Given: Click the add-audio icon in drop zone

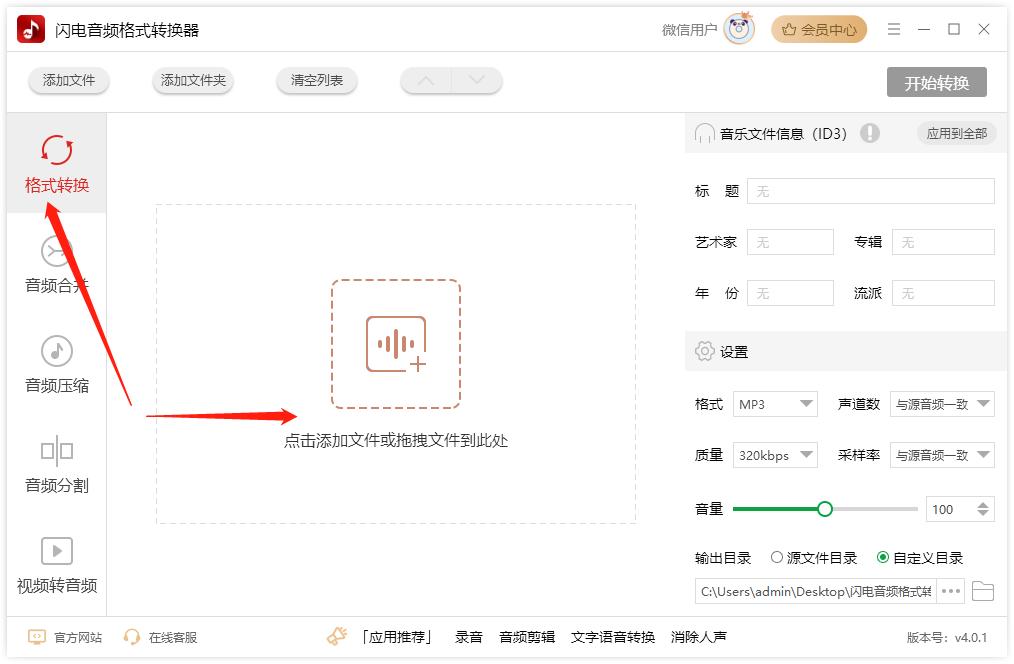Looking at the screenshot, I should pyautogui.click(x=396, y=343).
